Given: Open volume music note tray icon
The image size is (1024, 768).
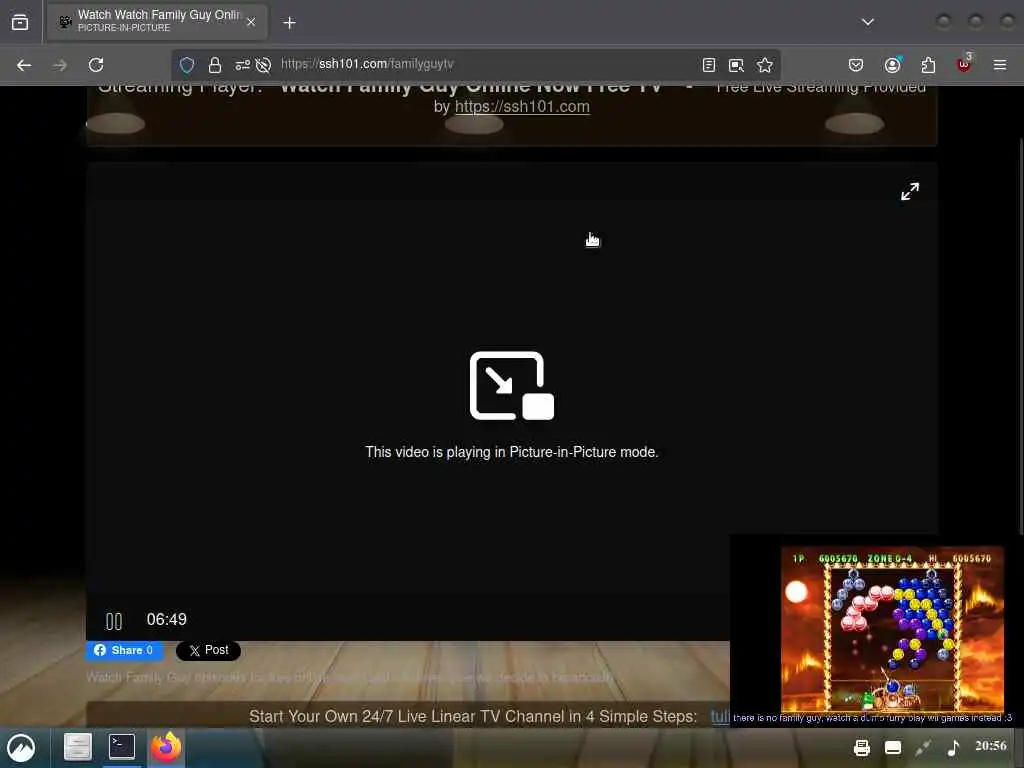Looking at the screenshot, I should 953,748.
